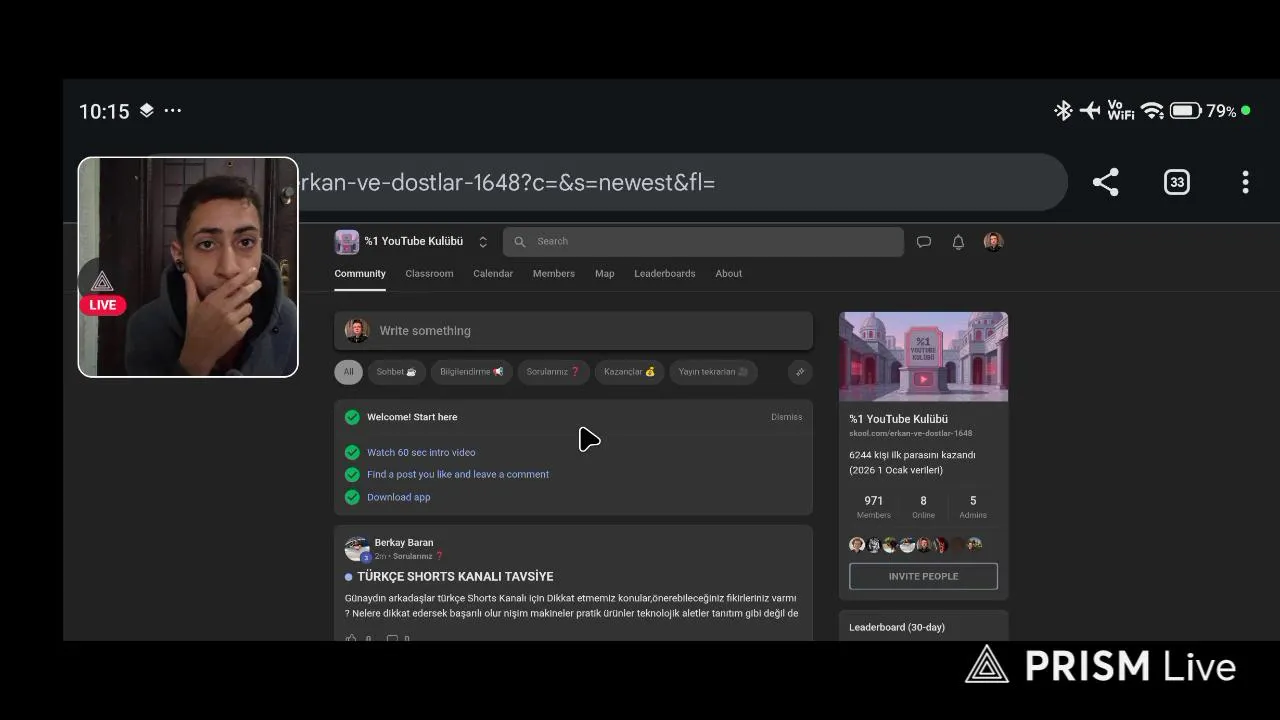Image resolution: width=1280 pixels, height=720 pixels.
Task: Tap the status bar three-dots notification icon
Action: pyautogui.click(x=172, y=111)
